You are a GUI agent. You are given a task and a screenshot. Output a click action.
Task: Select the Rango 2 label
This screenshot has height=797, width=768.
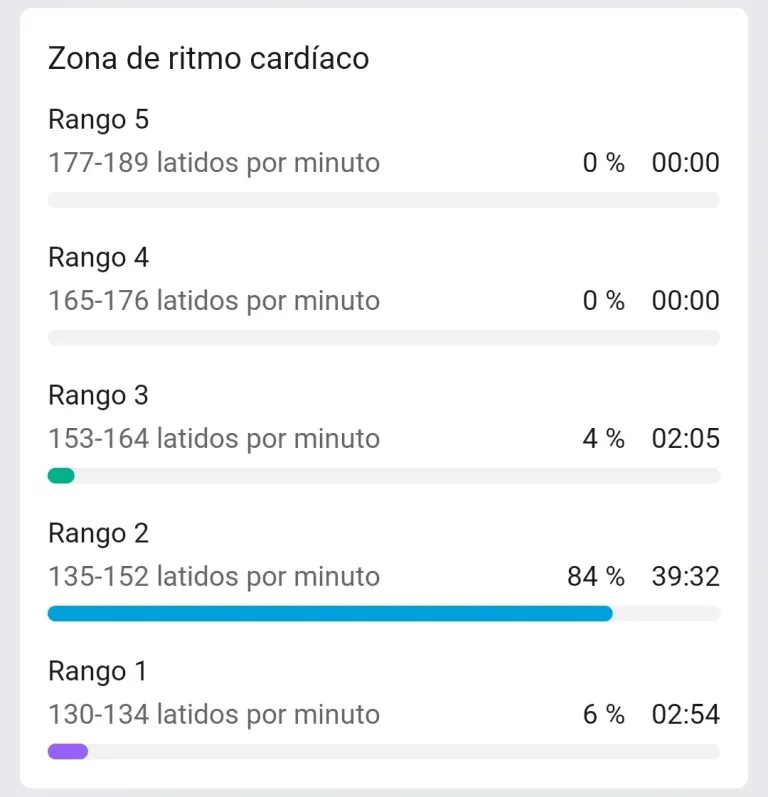[98, 534]
